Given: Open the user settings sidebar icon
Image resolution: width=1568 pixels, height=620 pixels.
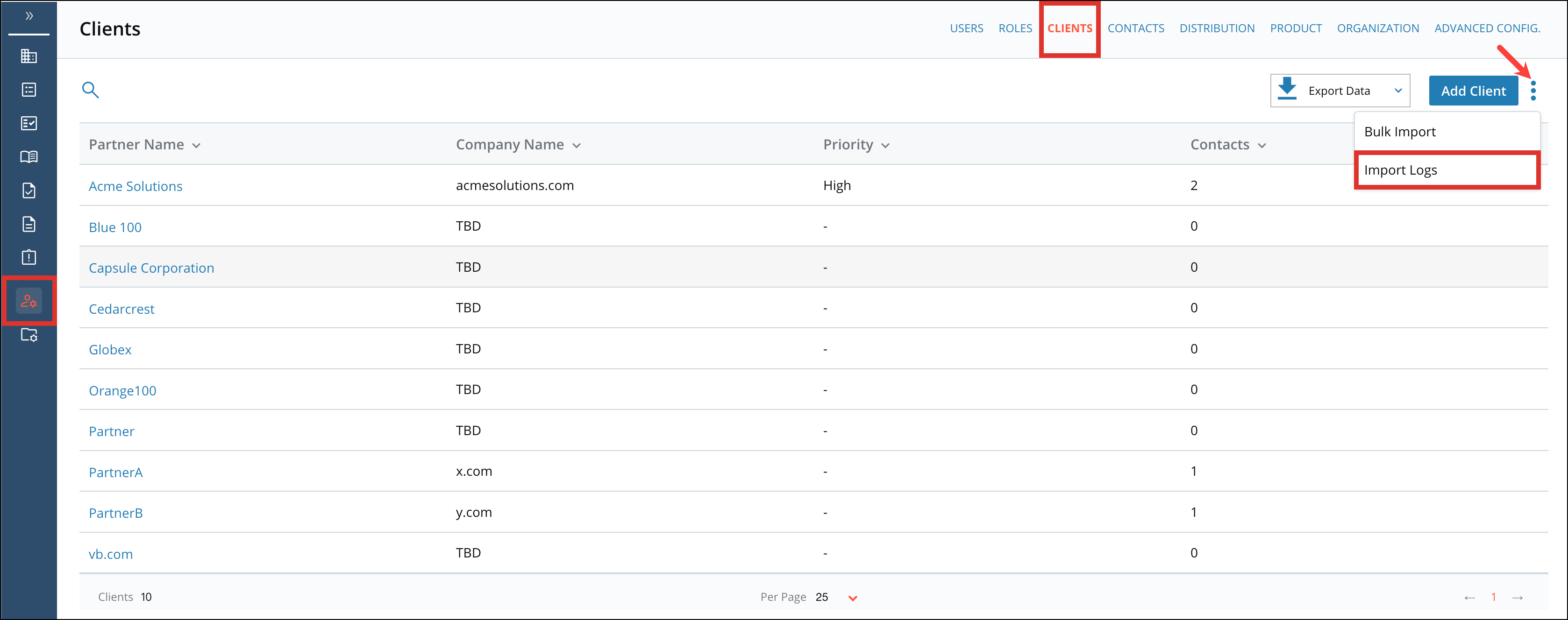Looking at the screenshot, I should (29, 301).
